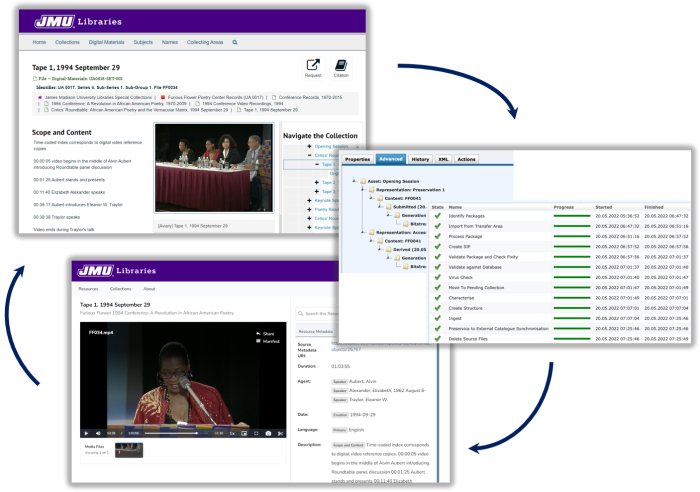Screen dimensions: 700x492
Task: Select the Validate against Database row
Action: [560, 267]
